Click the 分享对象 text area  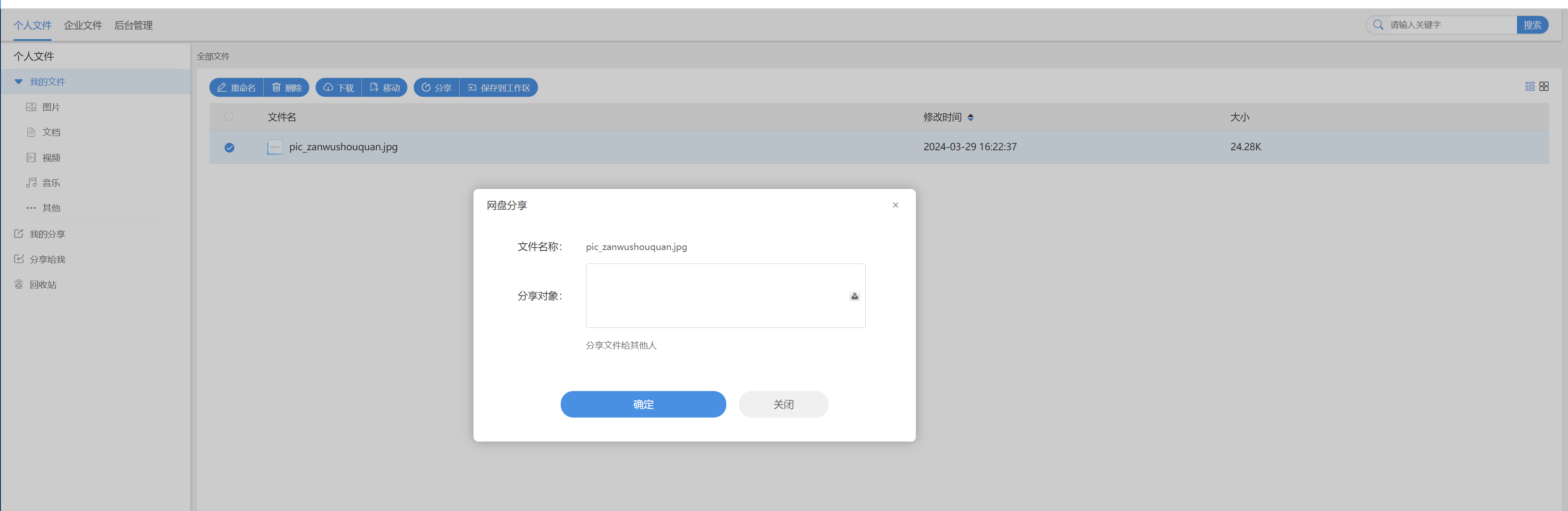tap(715, 295)
